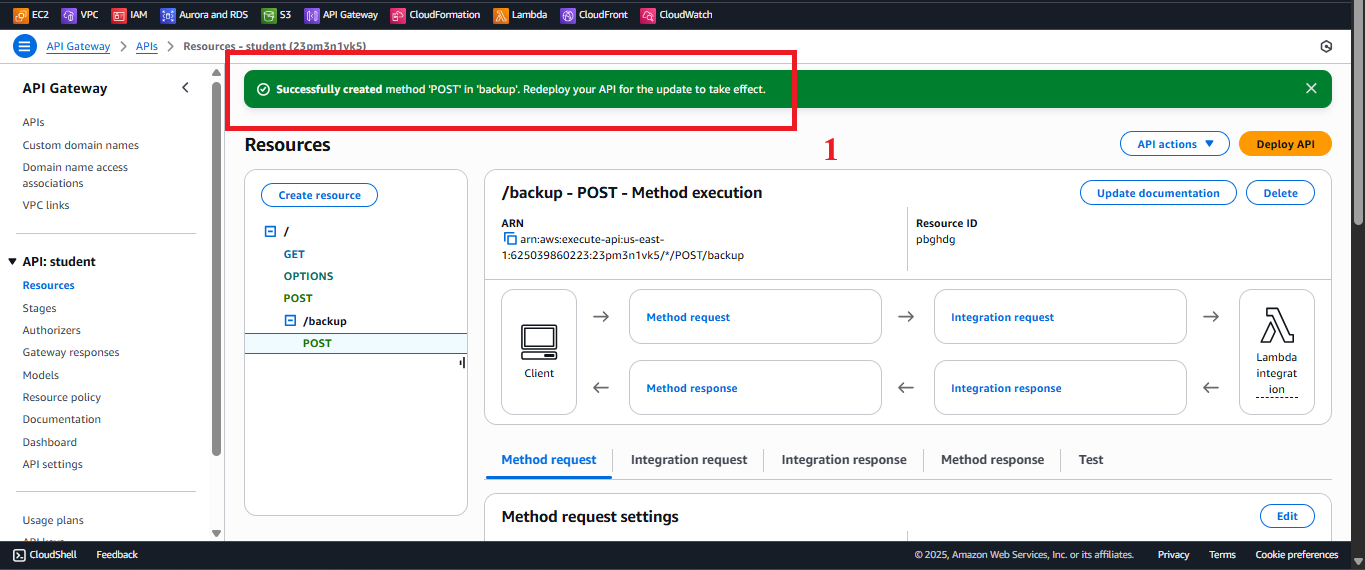Open the Integration request flow box
The width and height of the screenshot is (1365, 570).
click(x=1060, y=317)
